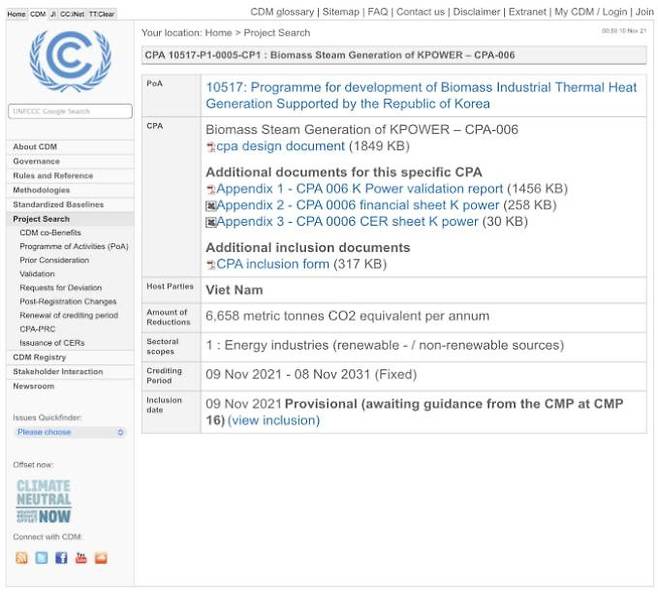Open the Issues Quickfinder dropdown
Screen dimensions: 658x593
[x=70, y=432]
